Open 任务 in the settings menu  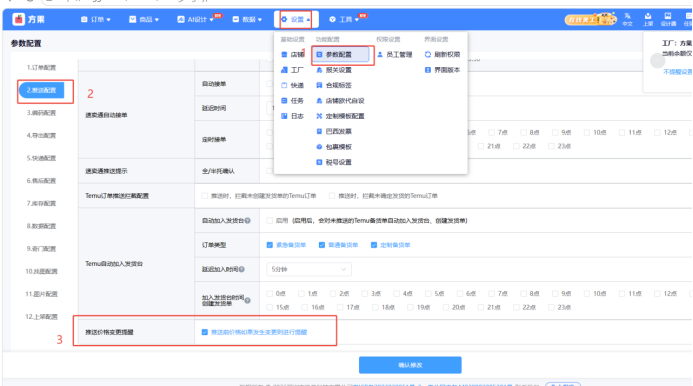coord(293,101)
